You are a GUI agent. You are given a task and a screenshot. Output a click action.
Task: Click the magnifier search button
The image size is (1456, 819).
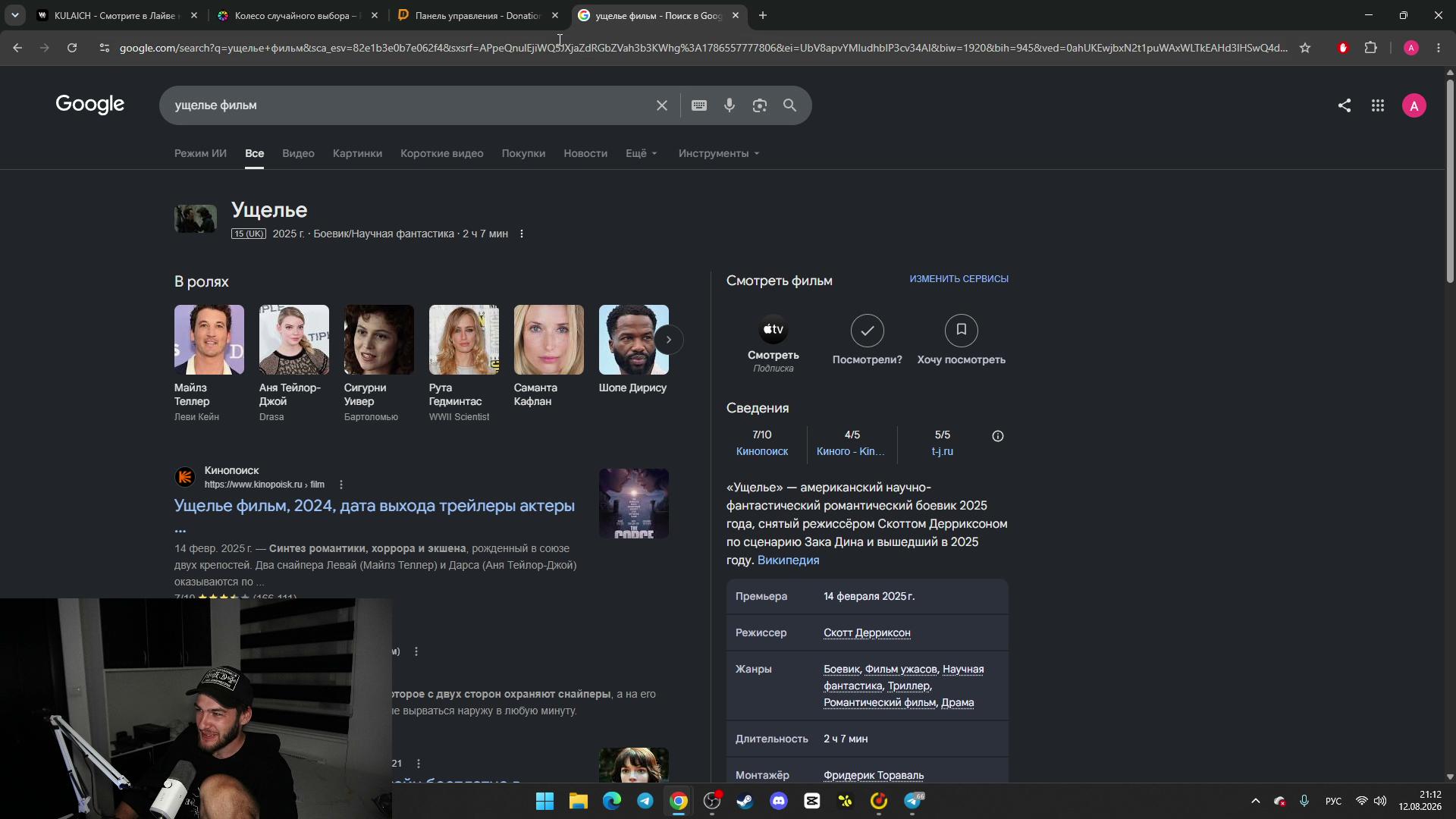(790, 105)
